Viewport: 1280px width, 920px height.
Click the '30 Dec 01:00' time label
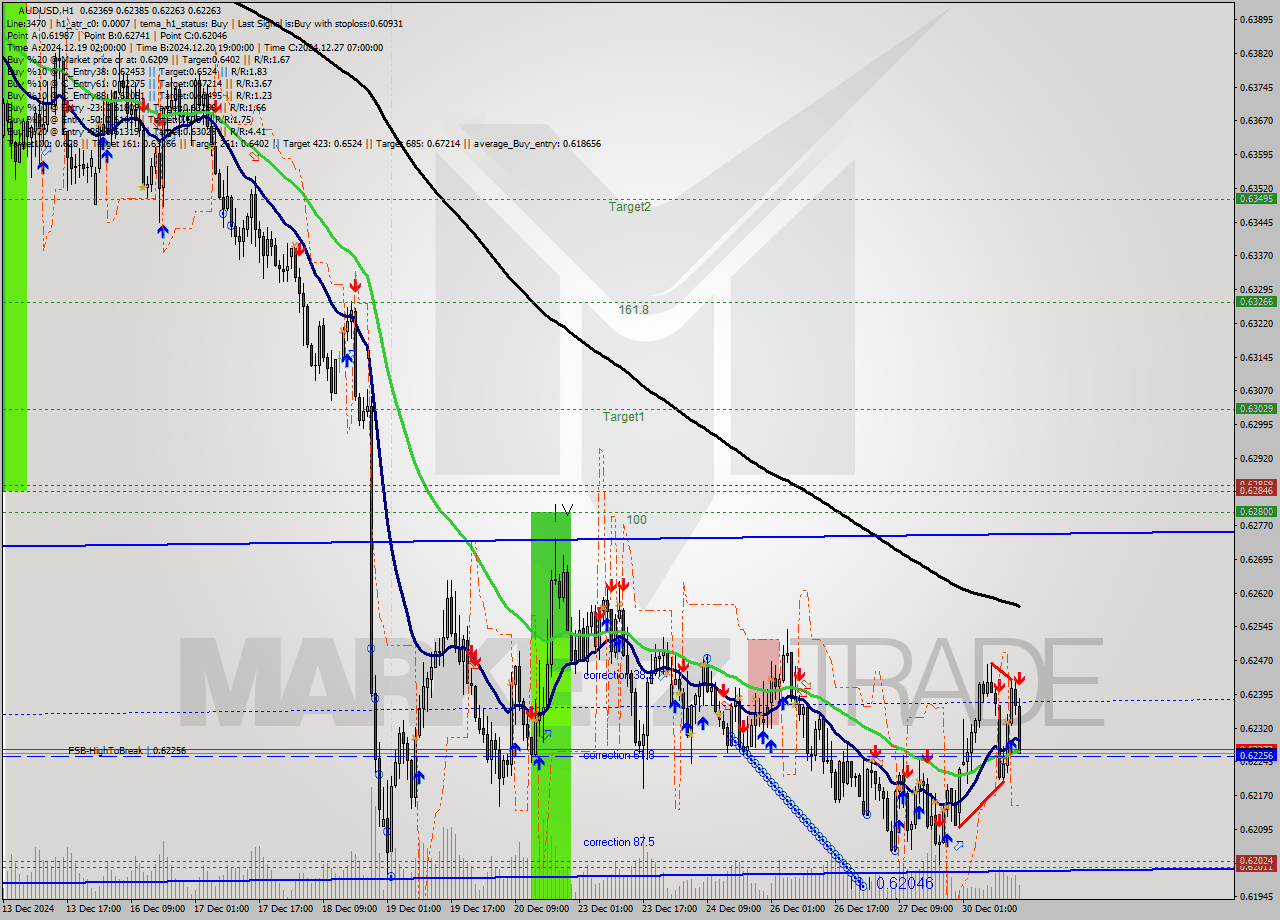point(988,909)
